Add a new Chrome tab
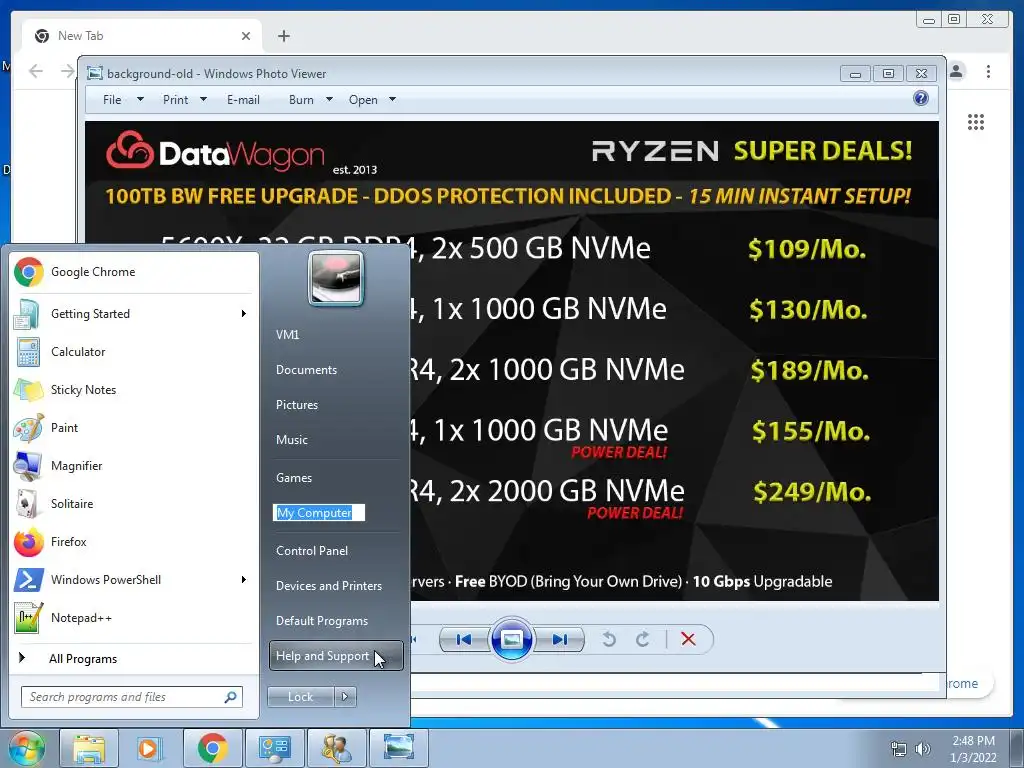1024x768 pixels. (x=283, y=36)
